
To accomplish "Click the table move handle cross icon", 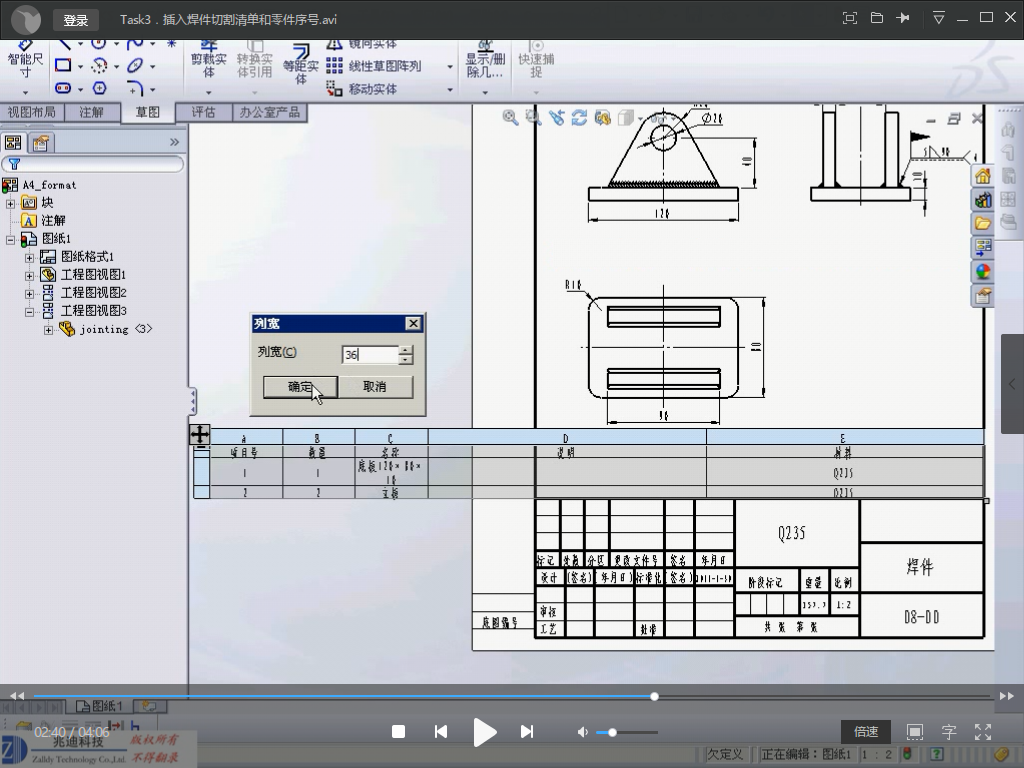I will tap(200, 434).
